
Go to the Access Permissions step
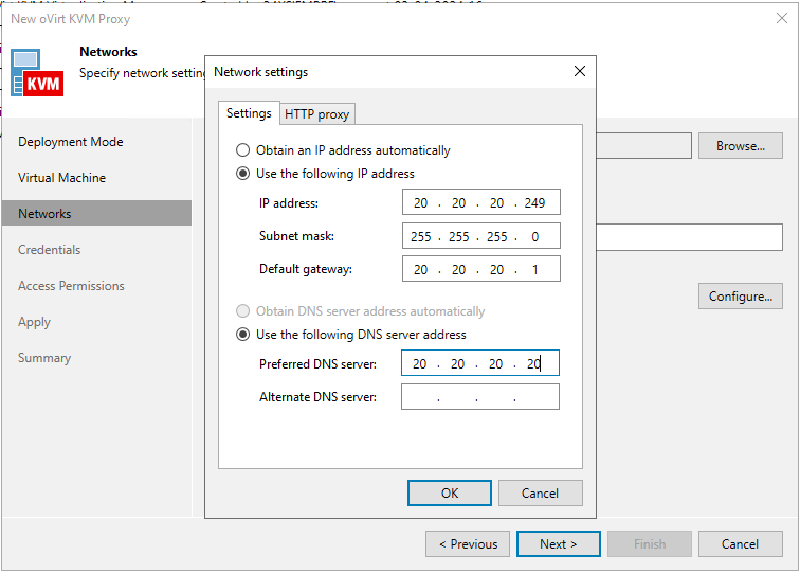[x=71, y=286]
